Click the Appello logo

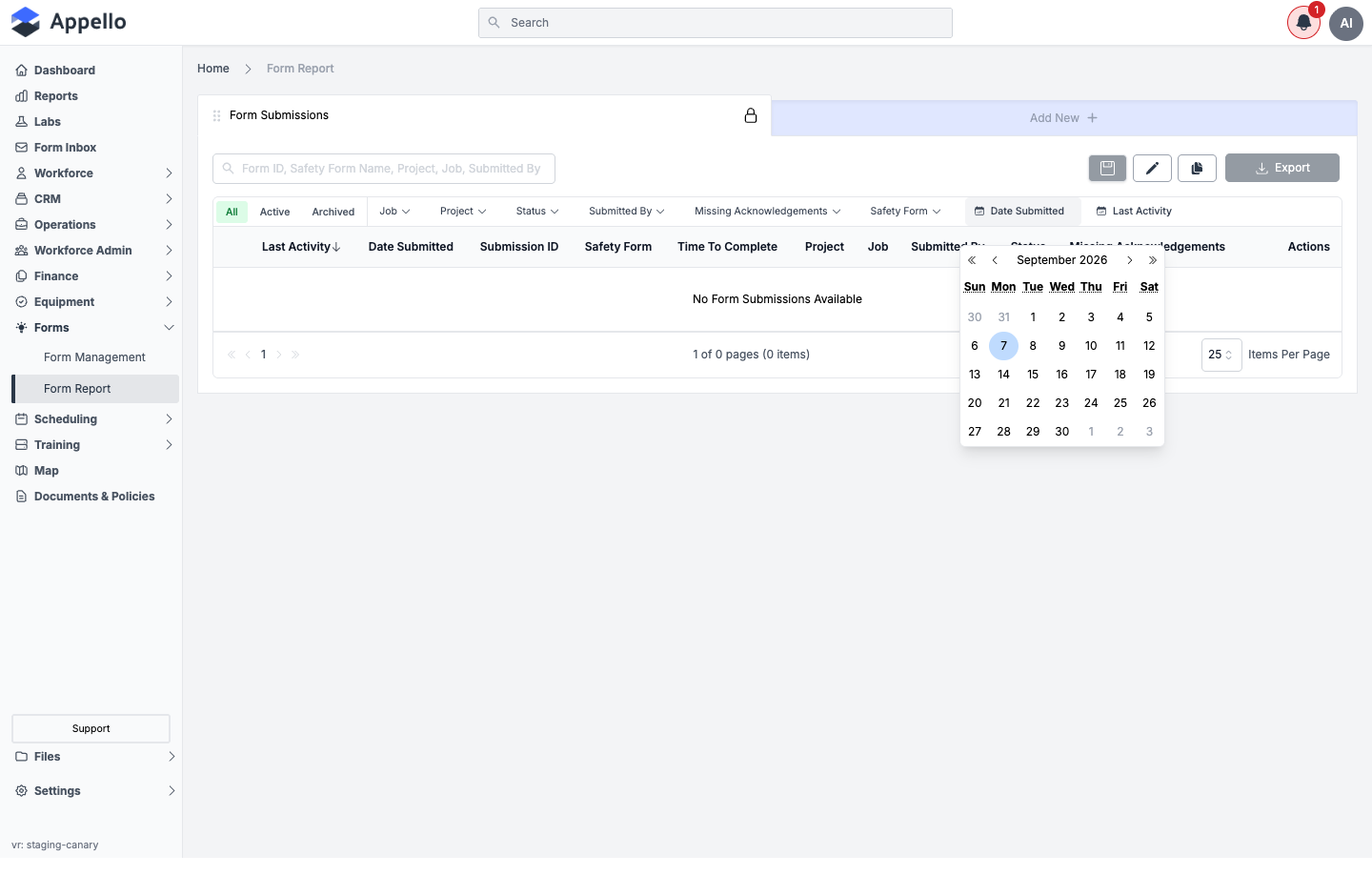pos(69,22)
